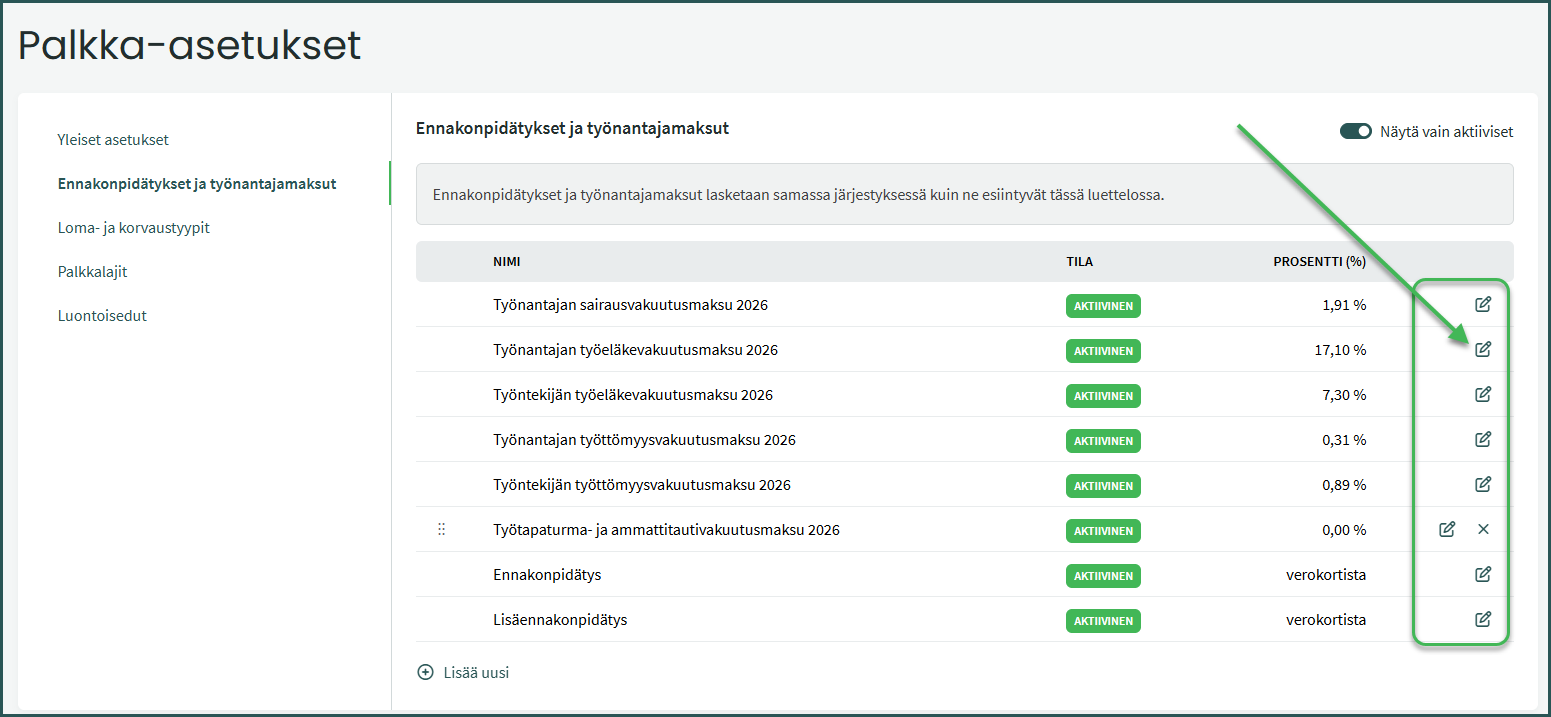
Task: Go to Palkkalajit settings
Action: pyautogui.click(x=92, y=272)
